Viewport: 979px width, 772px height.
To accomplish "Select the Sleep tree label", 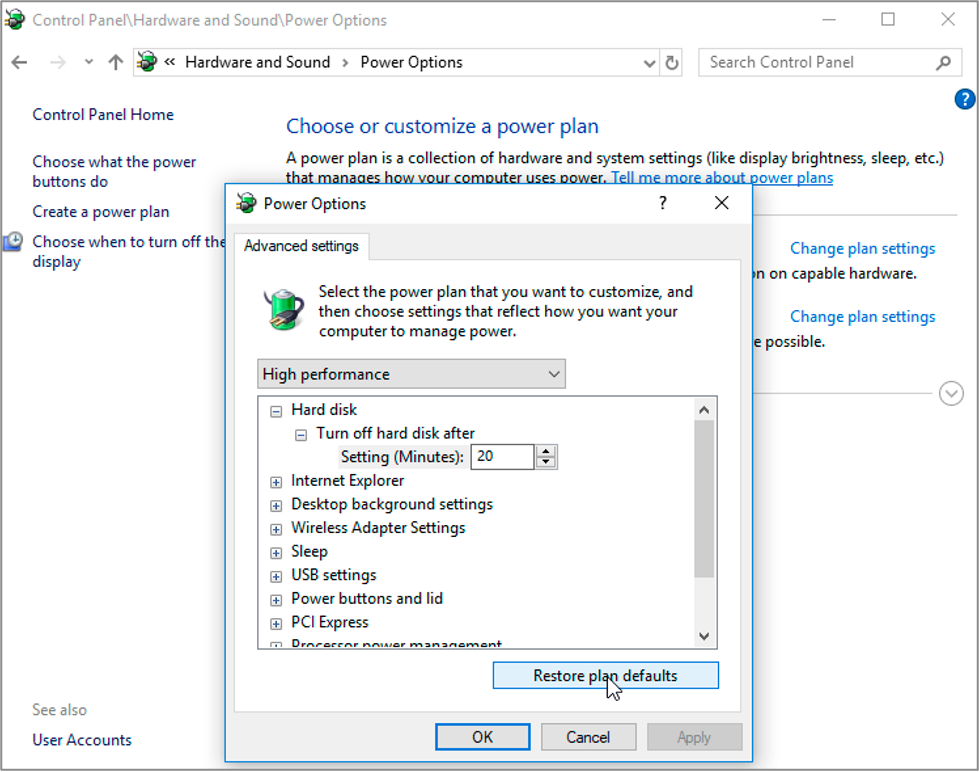I will [309, 552].
